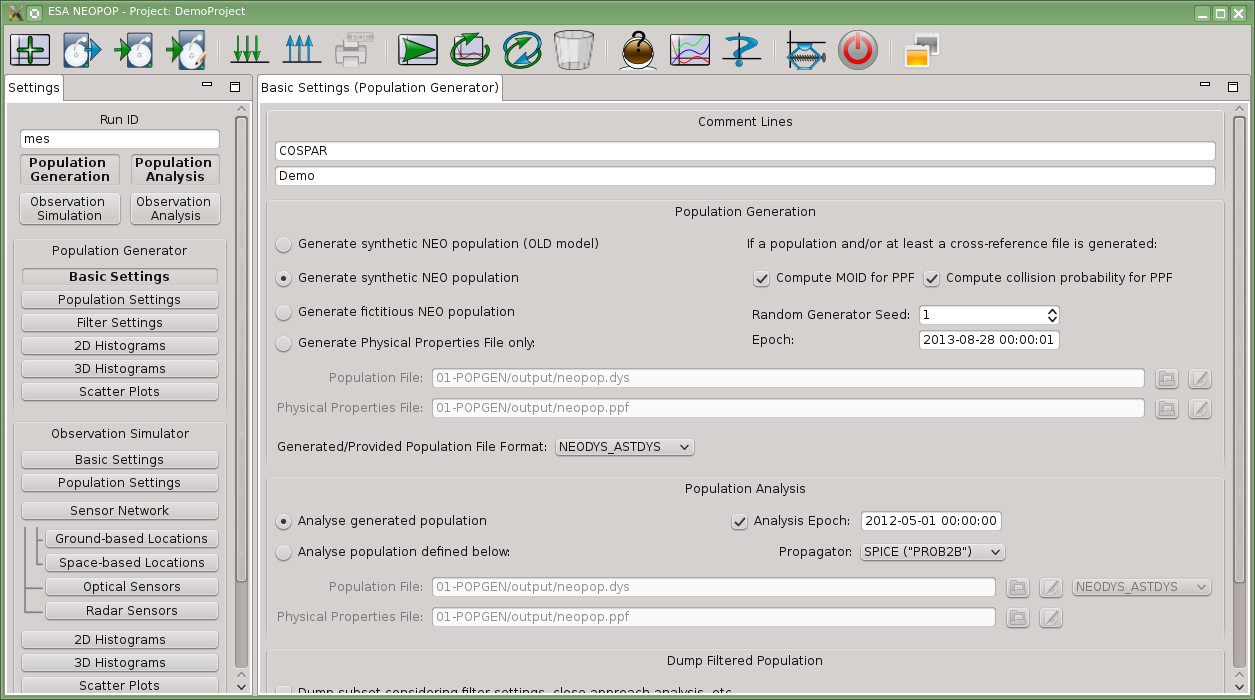Click the blue clamp tool toolbar icon
The width and height of the screenshot is (1255, 700).
tap(806, 49)
